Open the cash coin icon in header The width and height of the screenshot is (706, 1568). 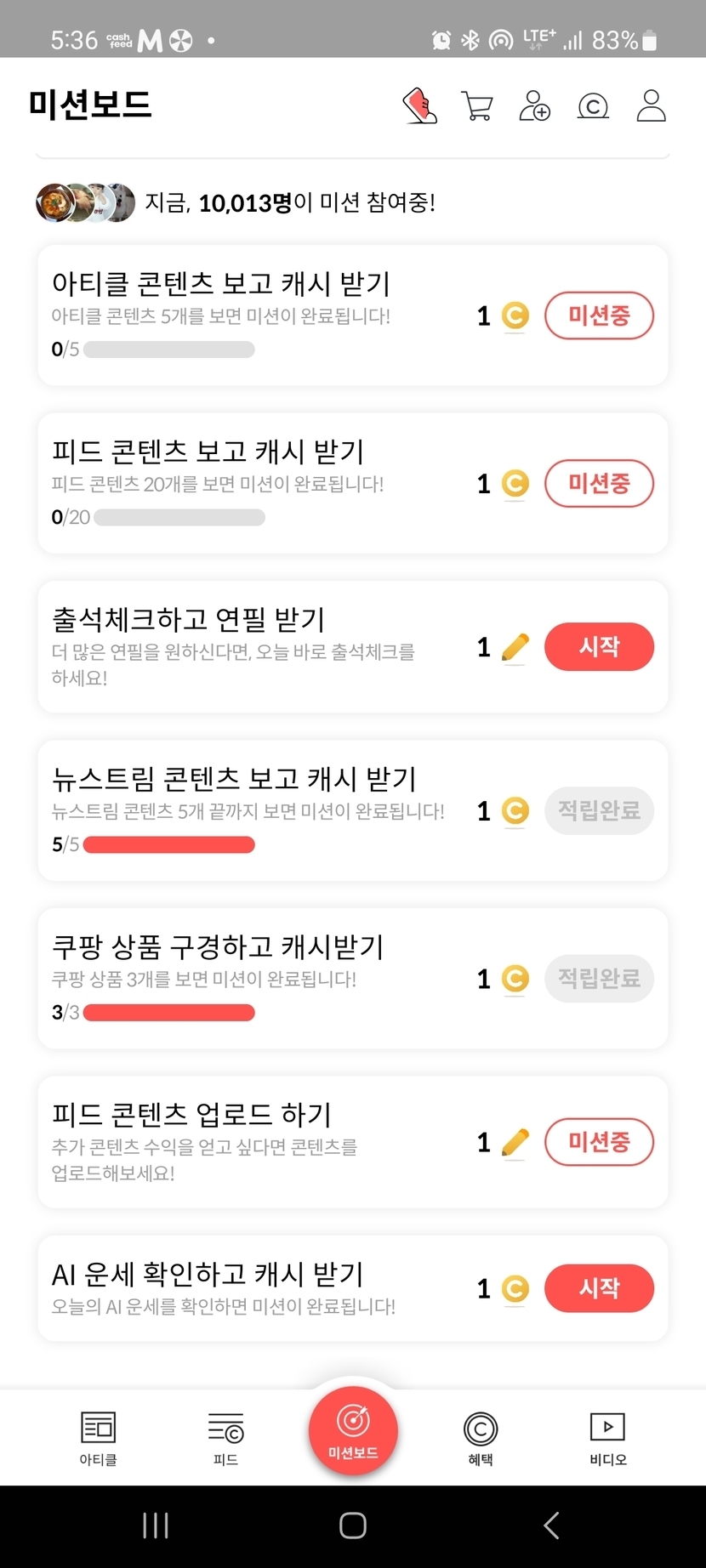click(593, 106)
